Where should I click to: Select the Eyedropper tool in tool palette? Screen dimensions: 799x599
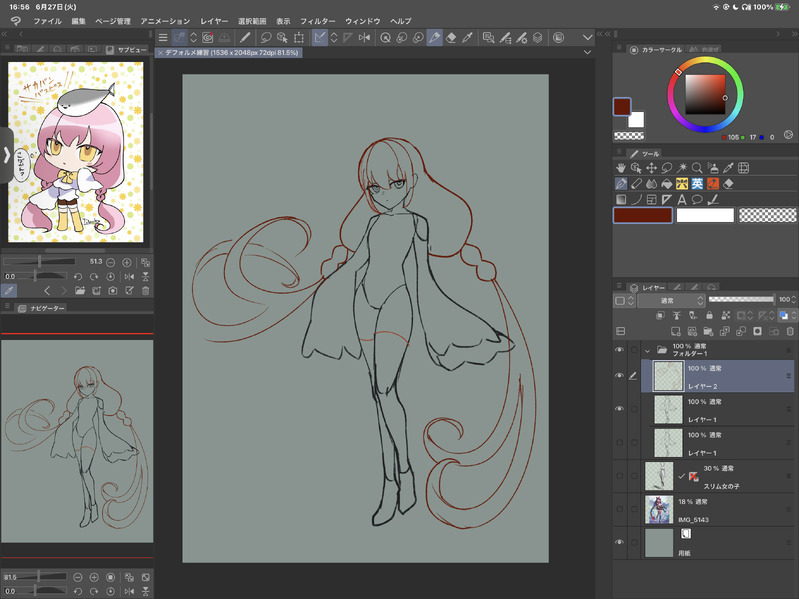[728, 168]
